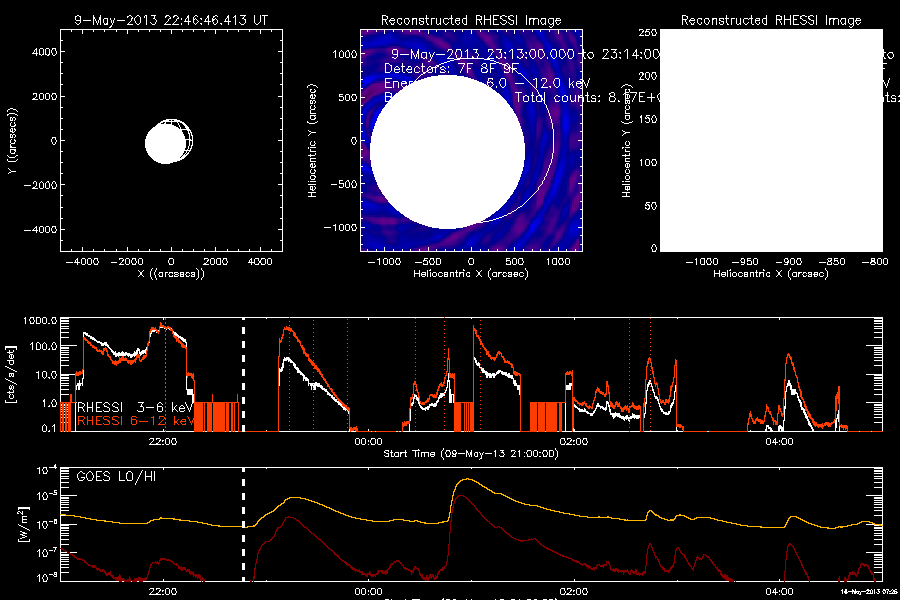Click the "−1000" tick under blank white image
Viewport: 900px width, 600px height.
[702, 262]
